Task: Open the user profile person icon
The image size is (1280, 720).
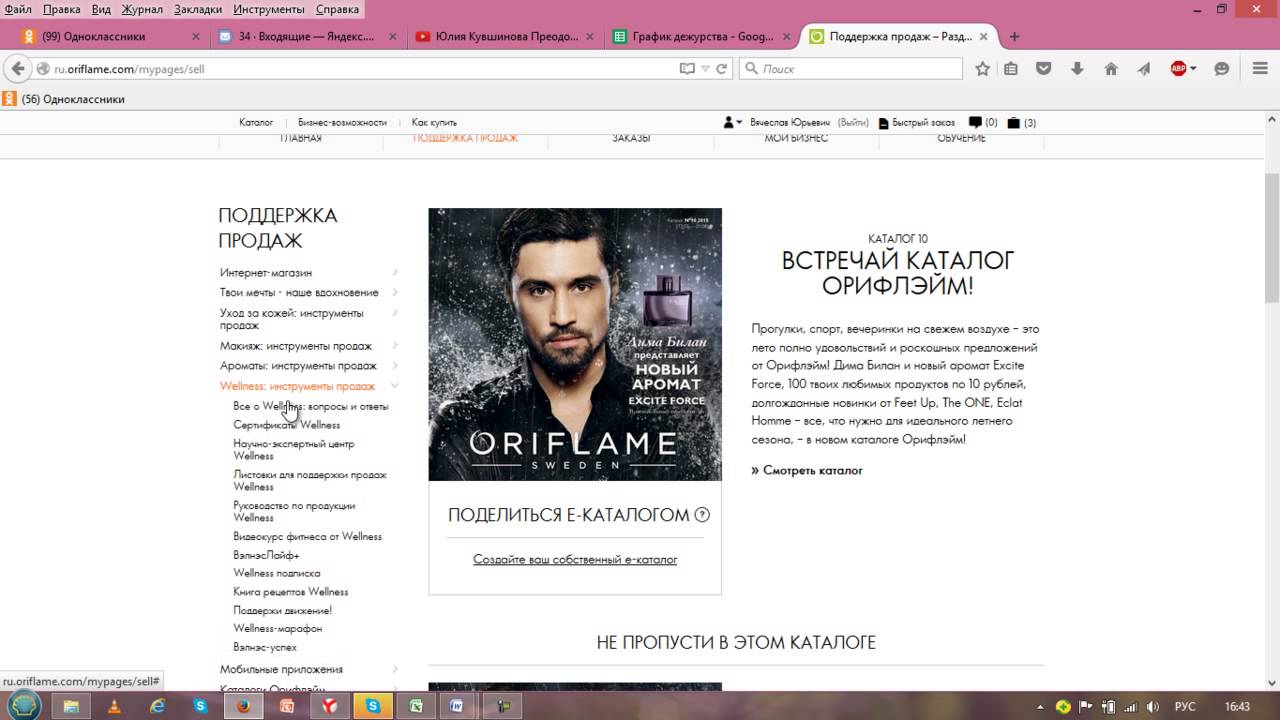Action: click(x=729, y=122)
